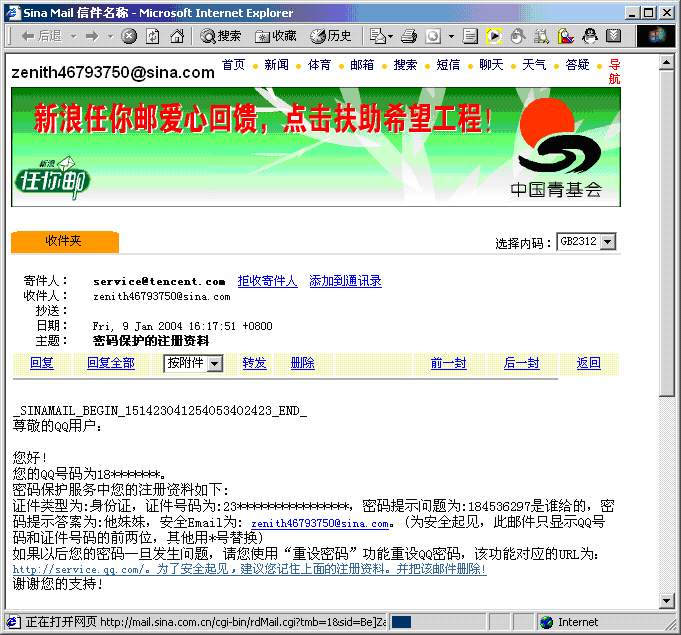The image size is (681, 635).
Task: Go to next message via 后一封
Action: coord(521,363)
